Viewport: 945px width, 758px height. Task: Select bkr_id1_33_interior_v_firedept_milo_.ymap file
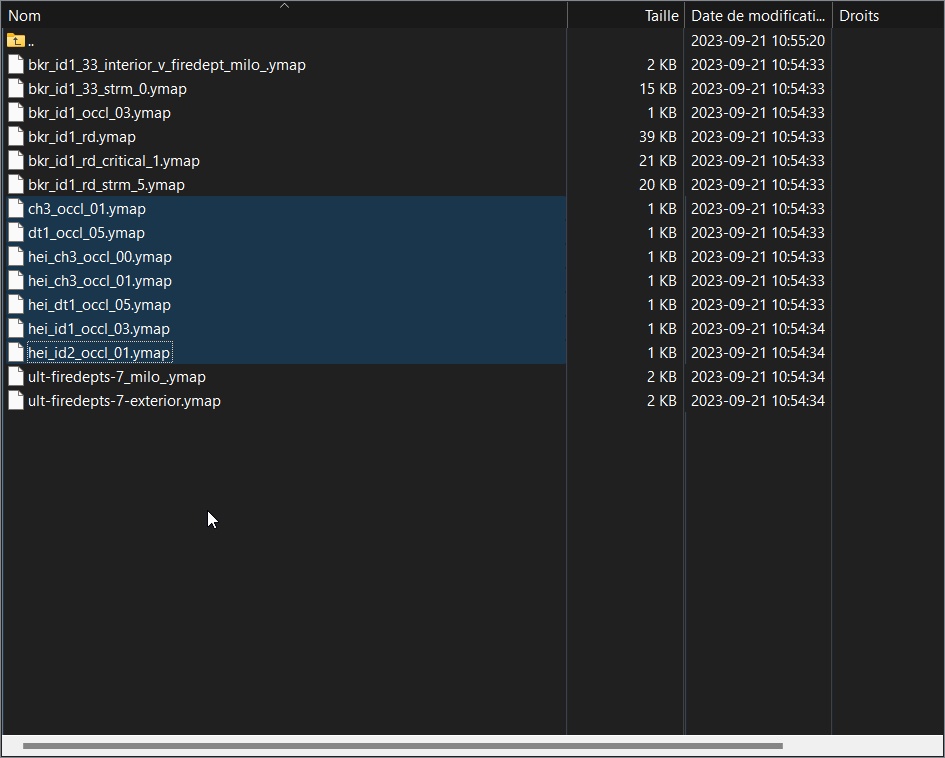(166, 65)
